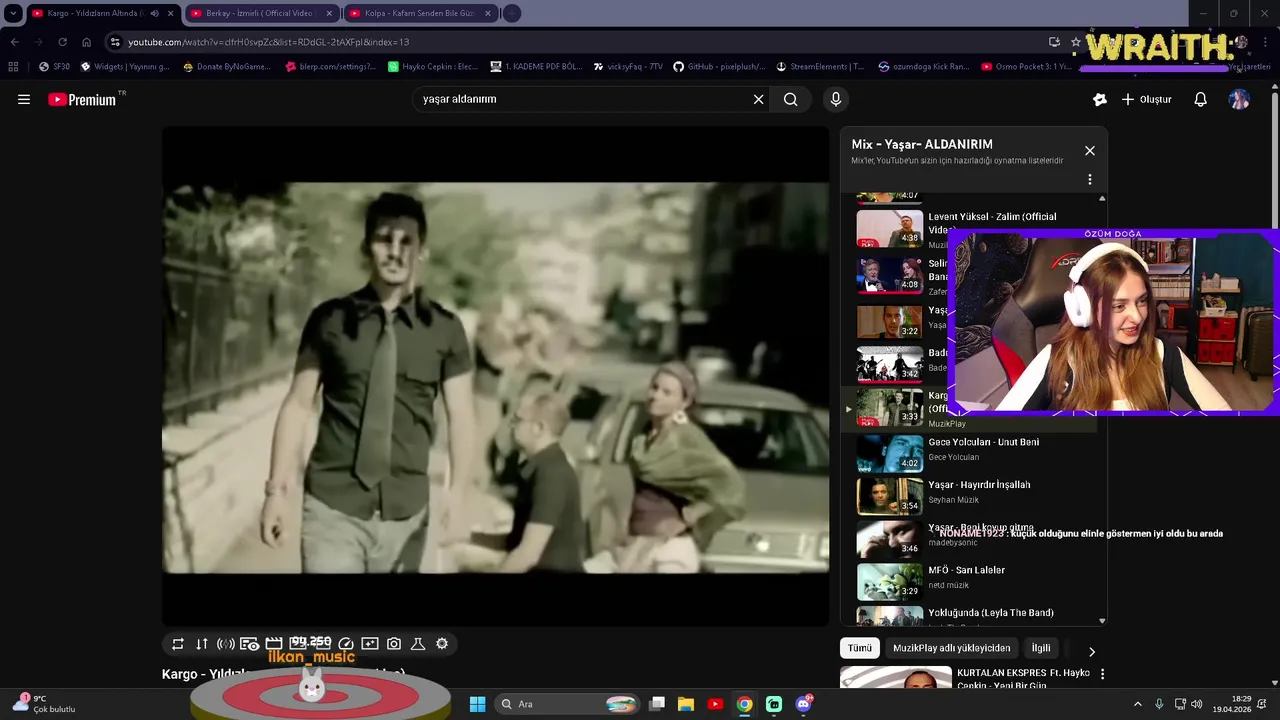Close the Mix playlist panel
The width and height of the screenshot is (1280, 720).
click(x=1090, y=151)
